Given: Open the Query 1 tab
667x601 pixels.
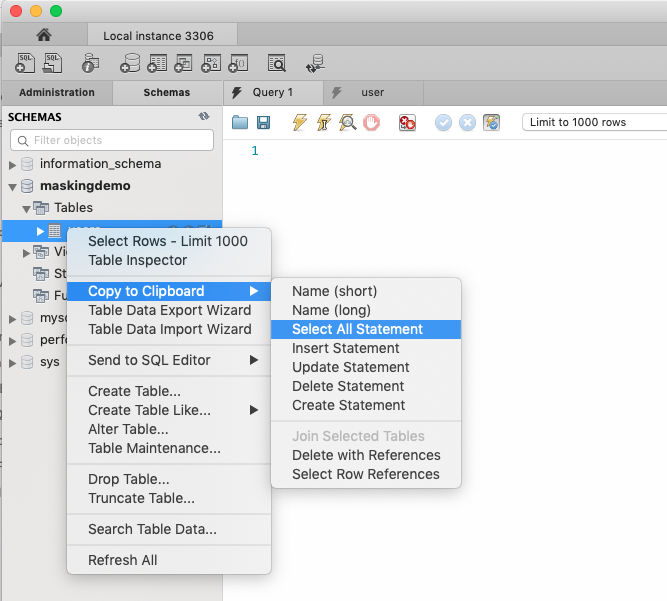Looking at the screenshot, I should [x=273, y=92].
